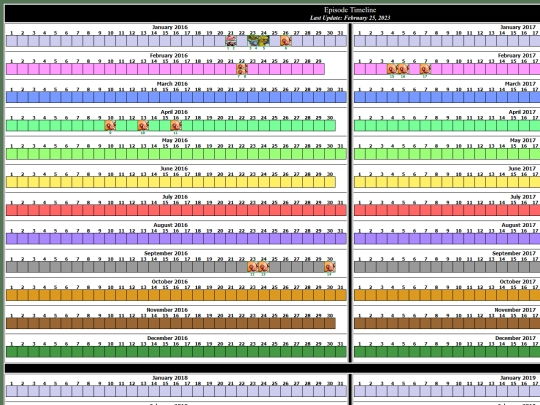Image resolution: width=540 pixels, height=405 pixels.
Task: Select the August 12, 2016 day cell
Action: [132, 239]
